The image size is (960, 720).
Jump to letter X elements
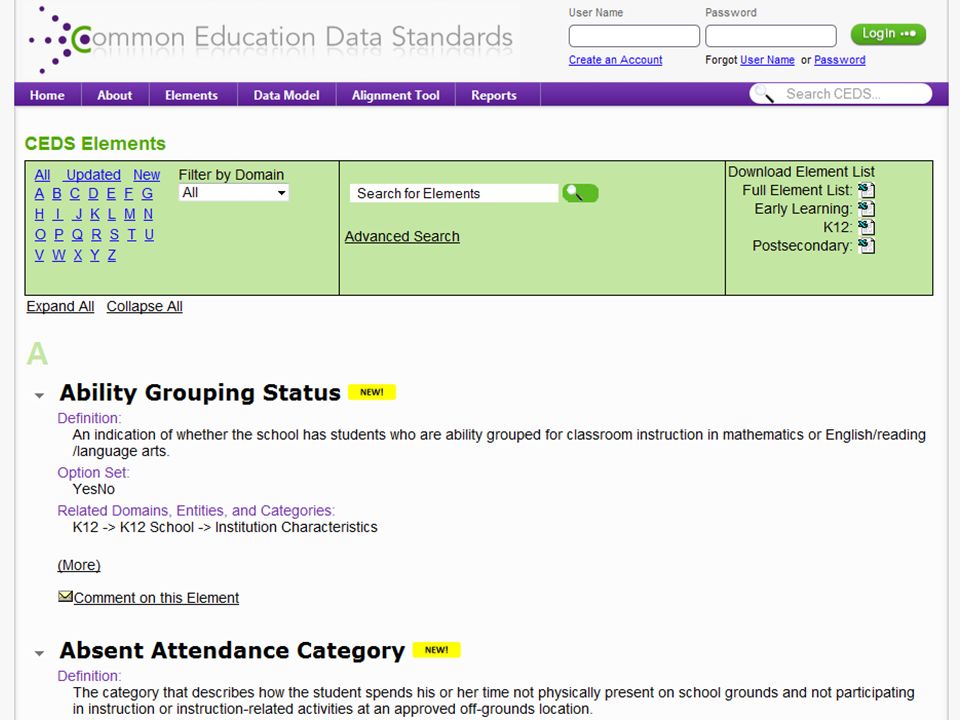(x=78, y=255)
